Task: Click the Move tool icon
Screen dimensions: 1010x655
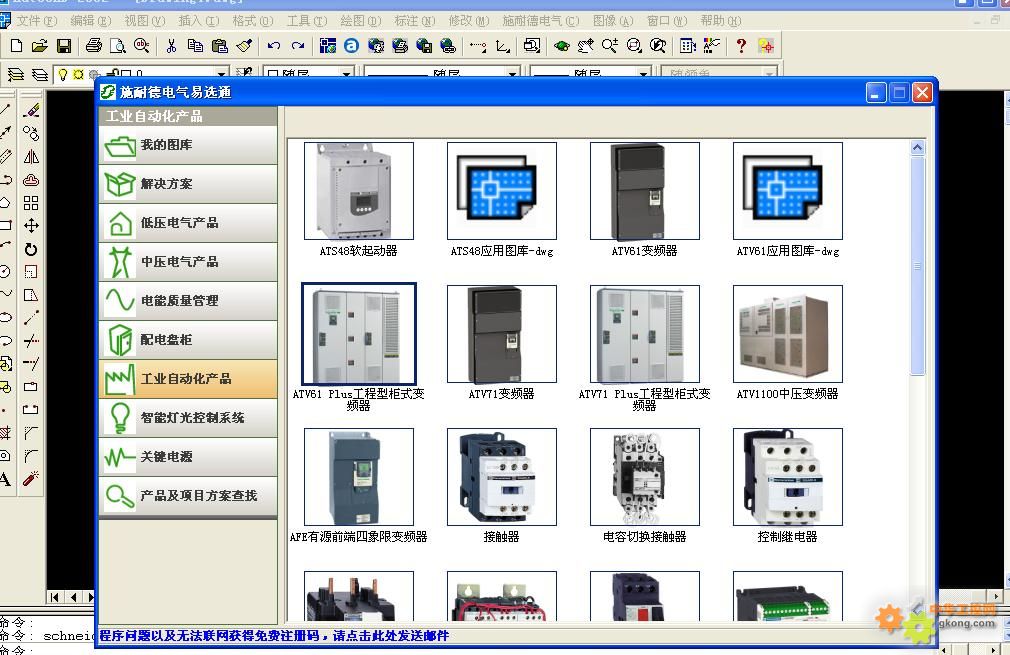Action: tap(31, 225)
